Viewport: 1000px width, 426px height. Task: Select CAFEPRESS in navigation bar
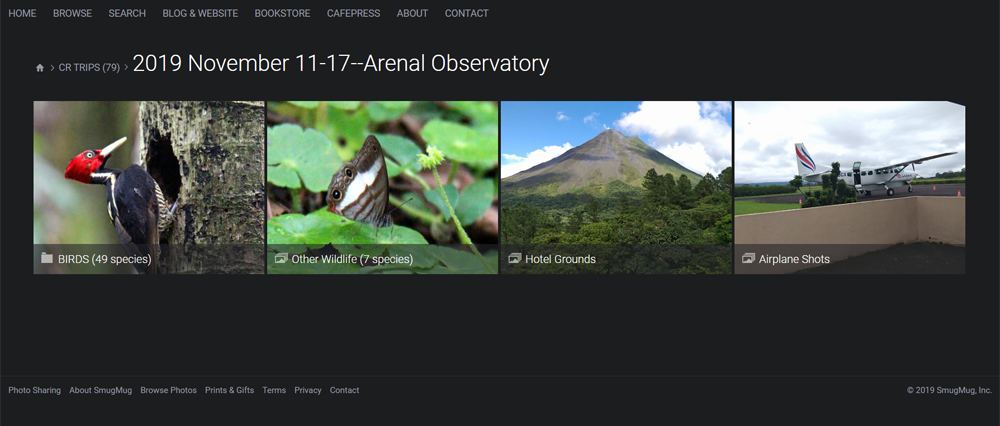coord(353,13)
